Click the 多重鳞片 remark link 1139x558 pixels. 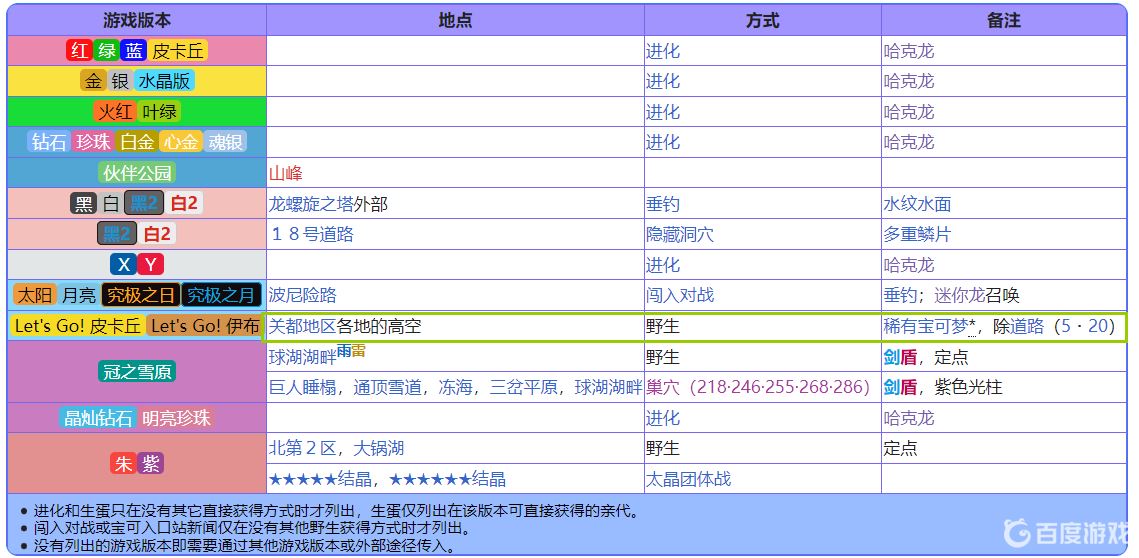coord(917,235)
